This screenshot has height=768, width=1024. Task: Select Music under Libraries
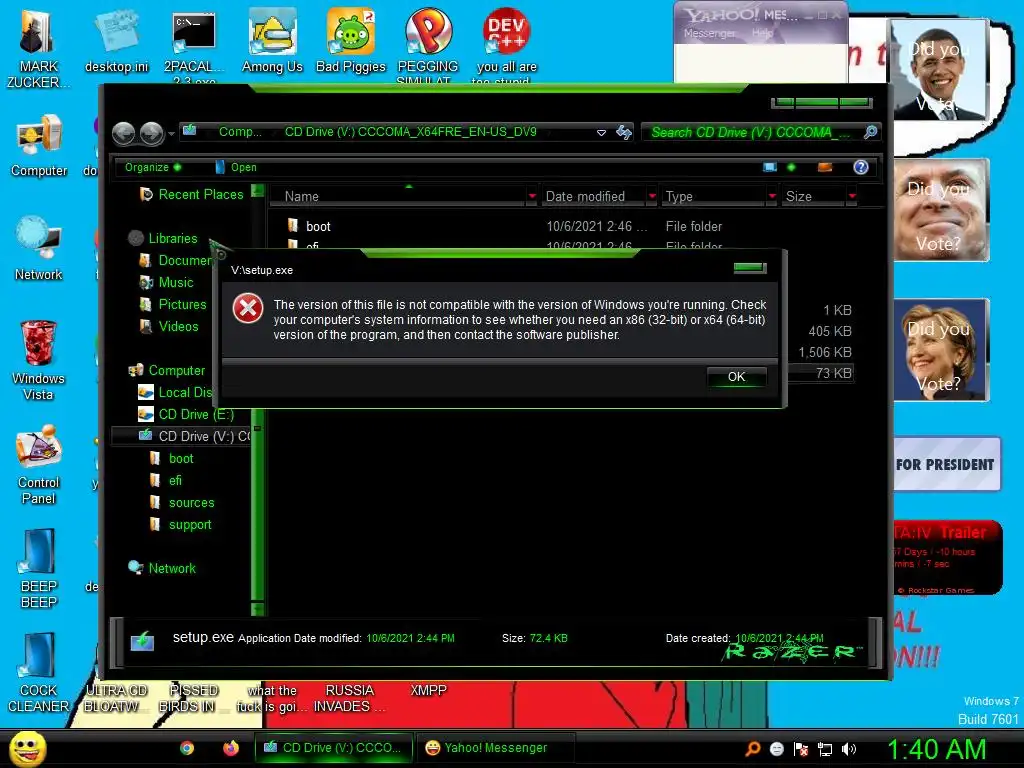(167, 282)
